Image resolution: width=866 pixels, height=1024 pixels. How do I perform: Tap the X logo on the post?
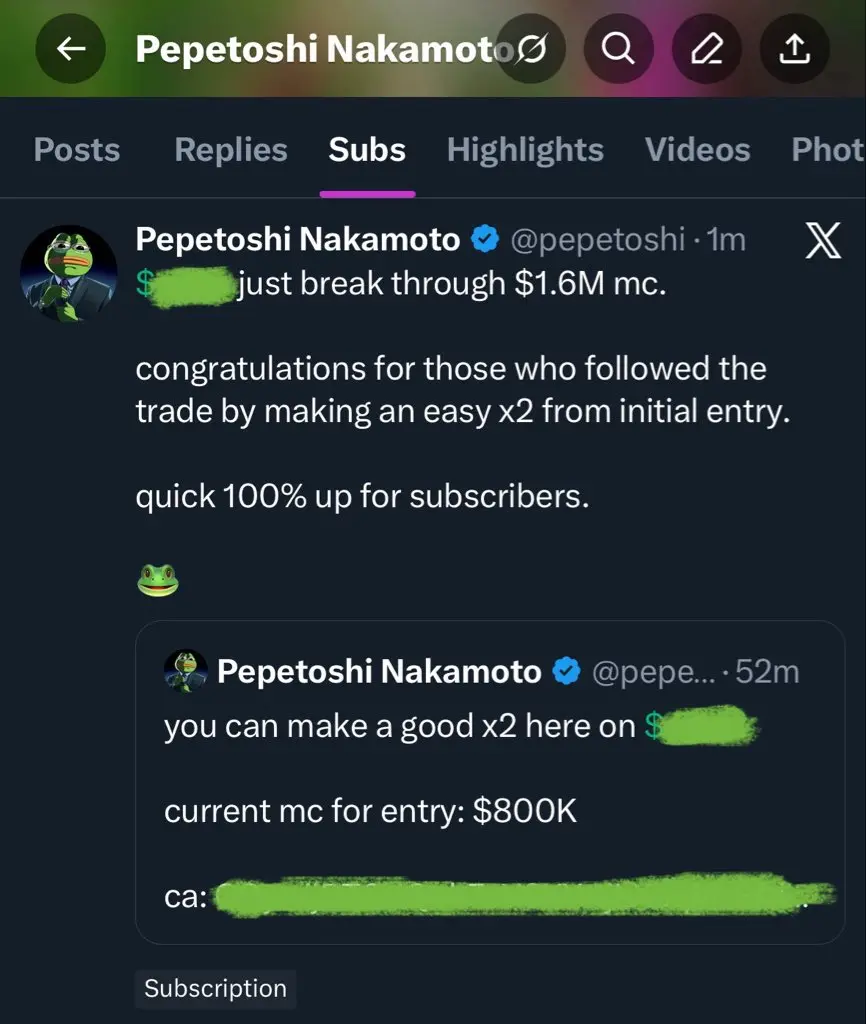(822, 241)
